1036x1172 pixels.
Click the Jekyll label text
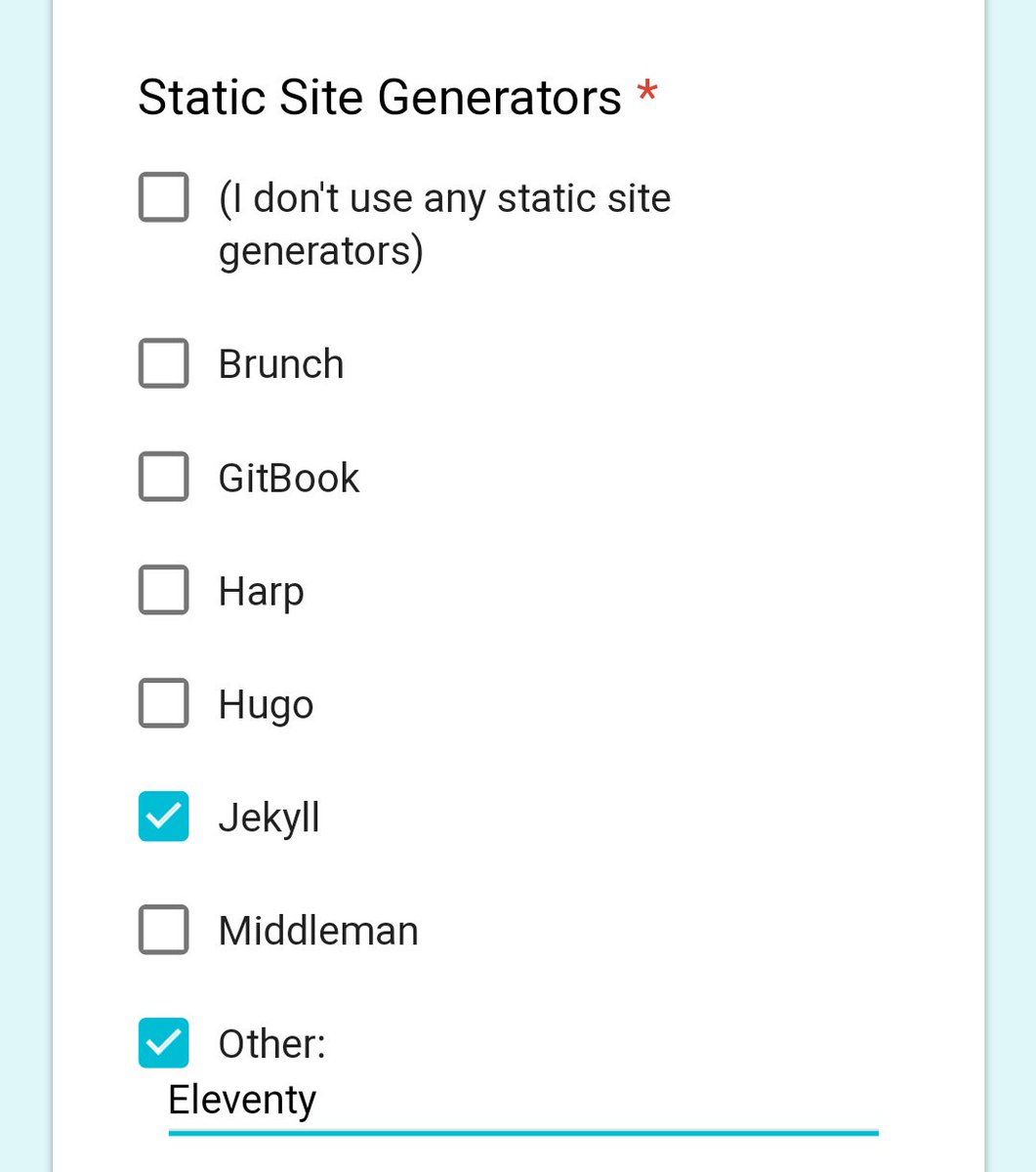point(269,819)
